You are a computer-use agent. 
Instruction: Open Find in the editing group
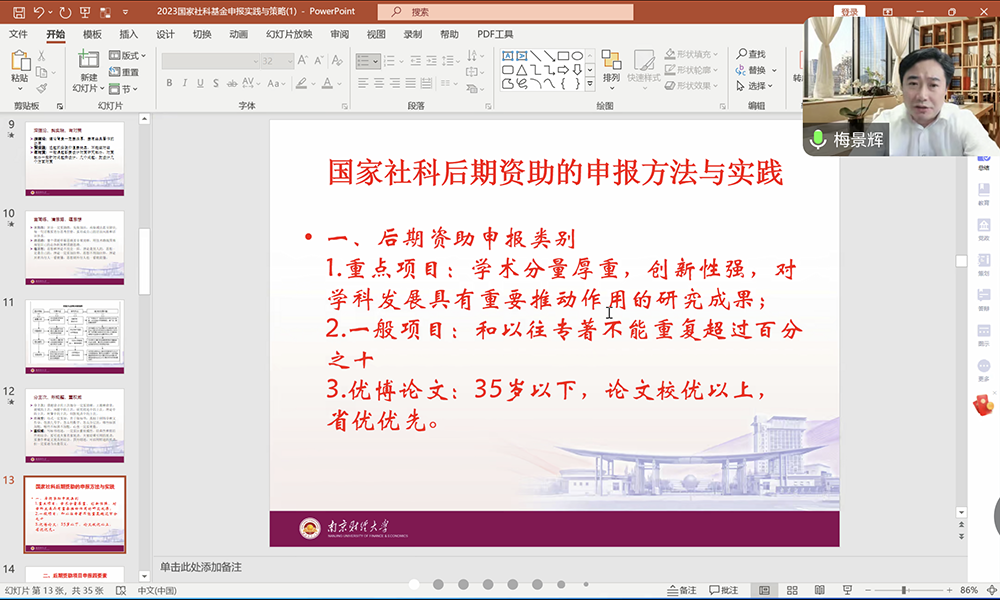[x=750, y=54]
